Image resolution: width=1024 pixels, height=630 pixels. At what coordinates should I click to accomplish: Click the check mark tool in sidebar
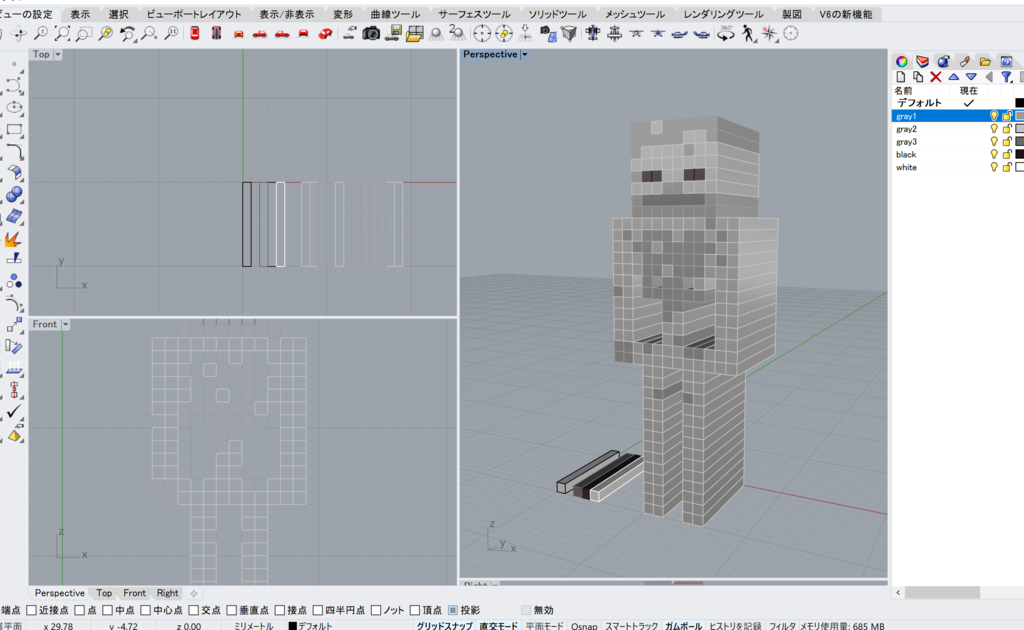point(14,412)
